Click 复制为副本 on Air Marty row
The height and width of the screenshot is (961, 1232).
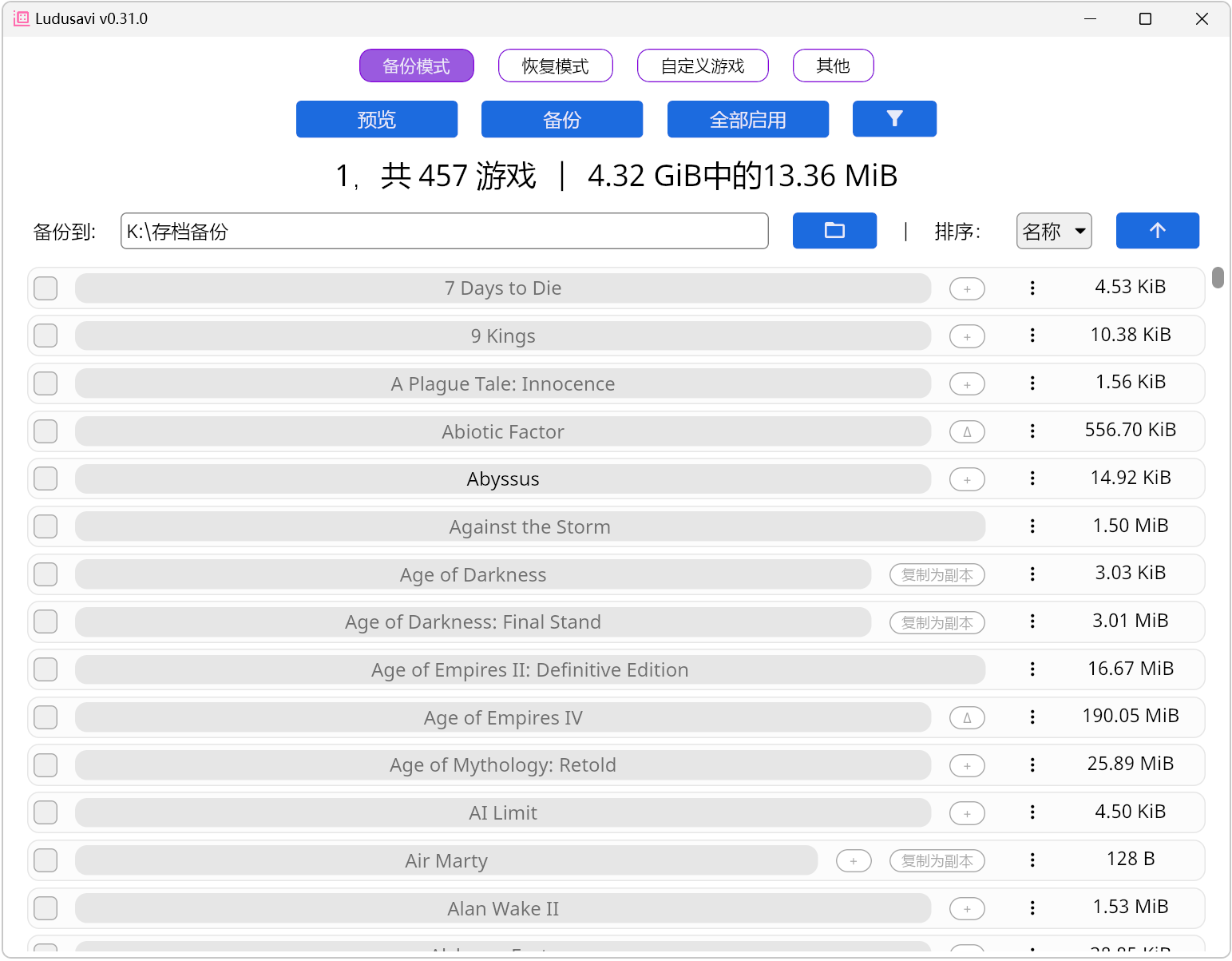pyautogui.click(x=937, y=861)
